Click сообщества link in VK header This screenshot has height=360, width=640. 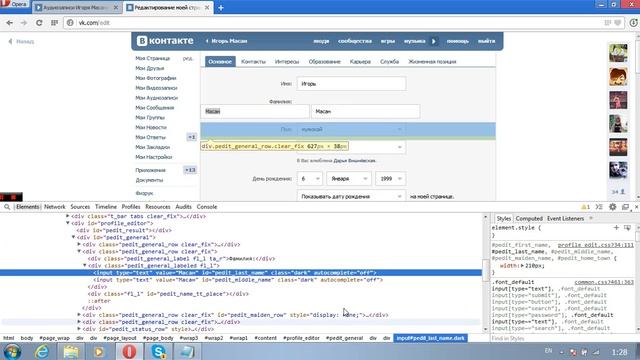(x=355, y=41)
